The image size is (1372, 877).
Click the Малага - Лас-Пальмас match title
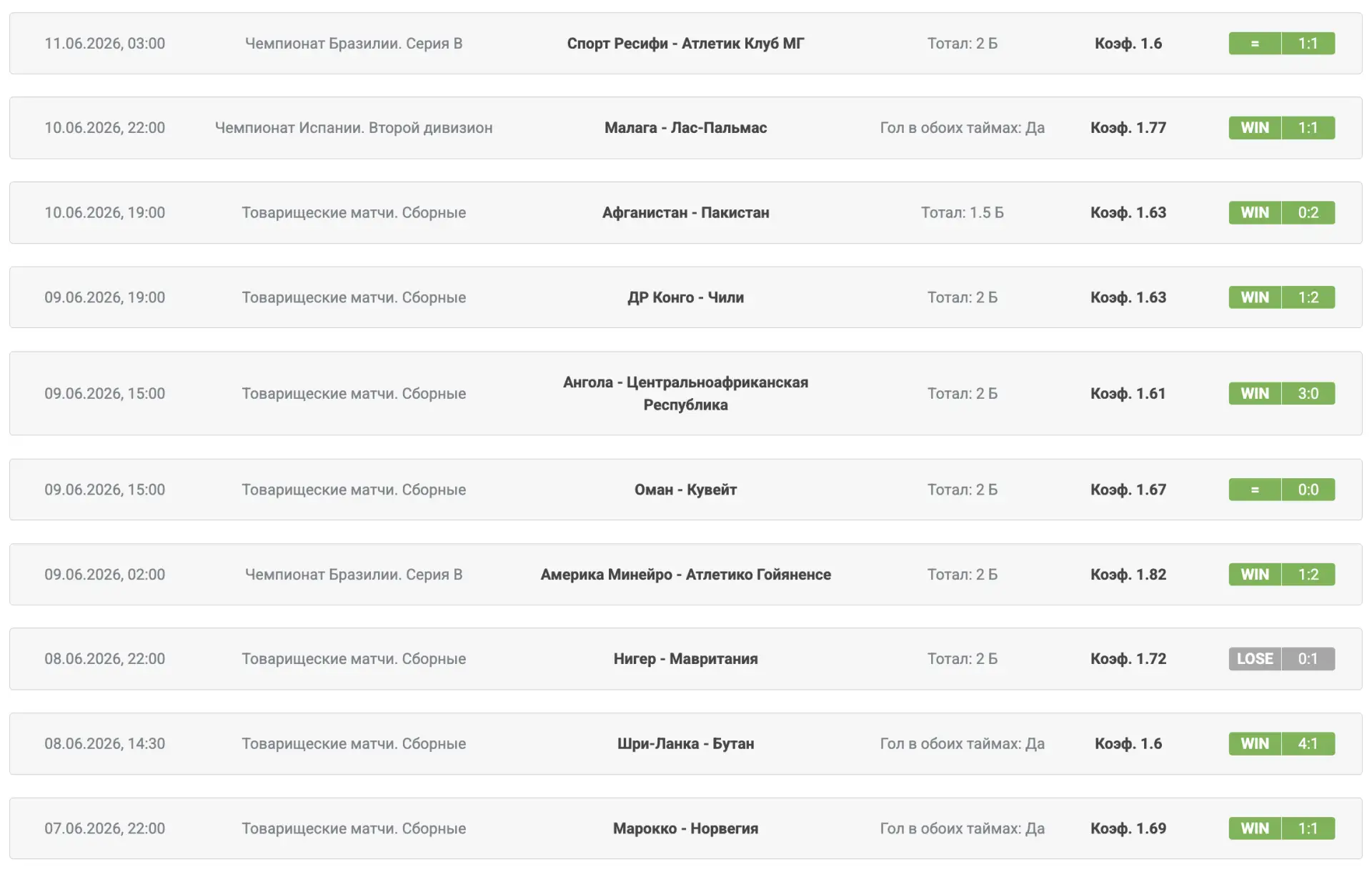click(685, 128)
